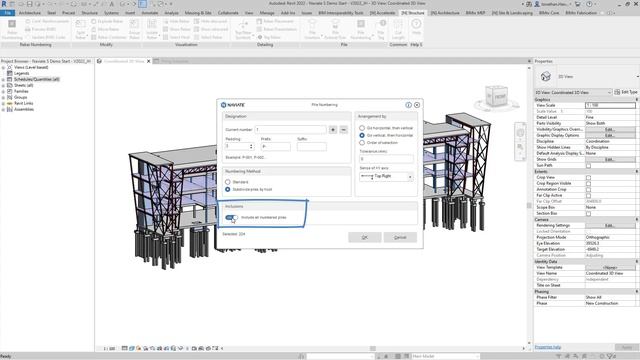This screenshot has height=360, width=640.
Task: Open the Collaborate ribbon tab
Action: pos(228,13)
